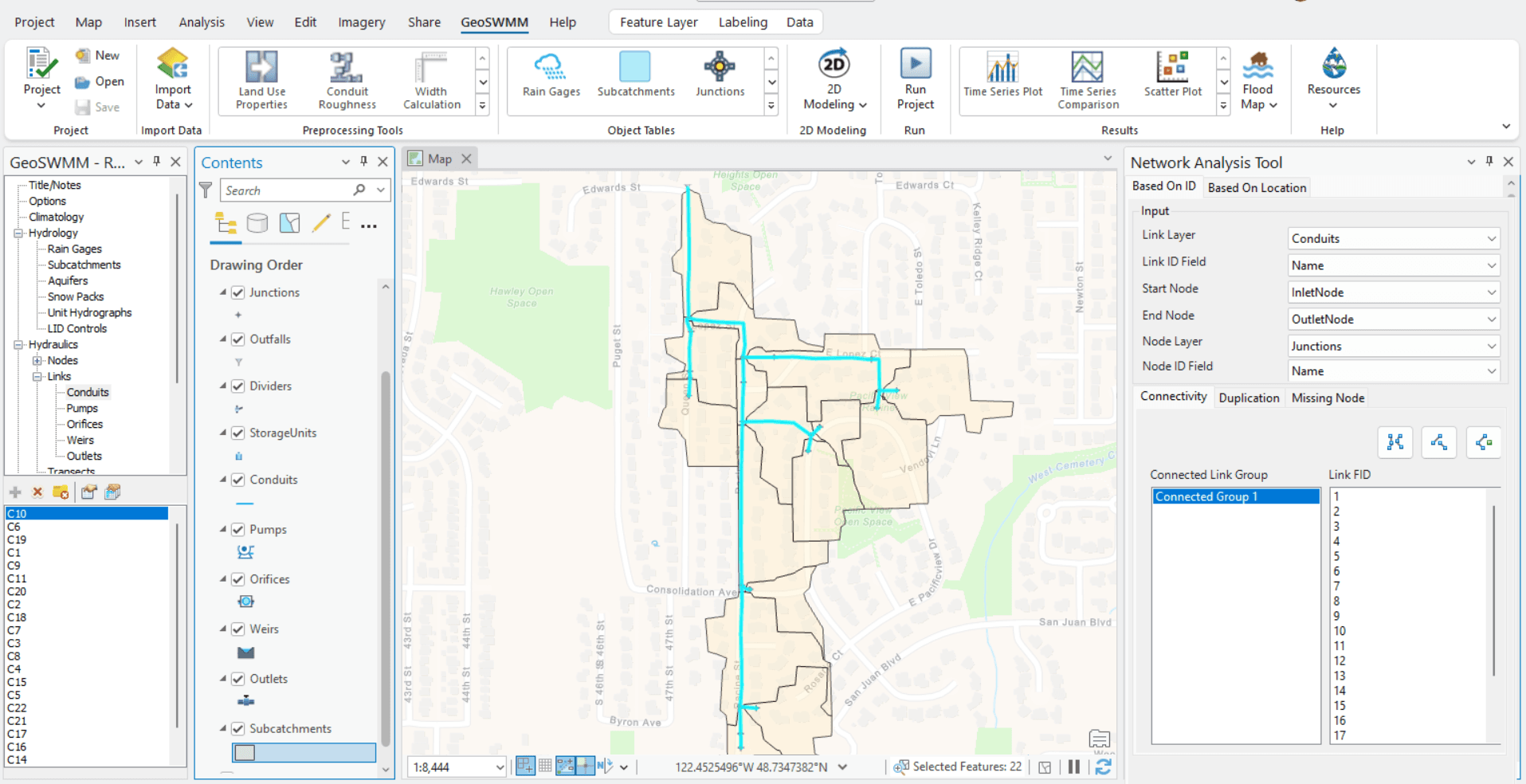Open the Width Calculation tool
Screen dimensions: 1526x784
[431, 80]
